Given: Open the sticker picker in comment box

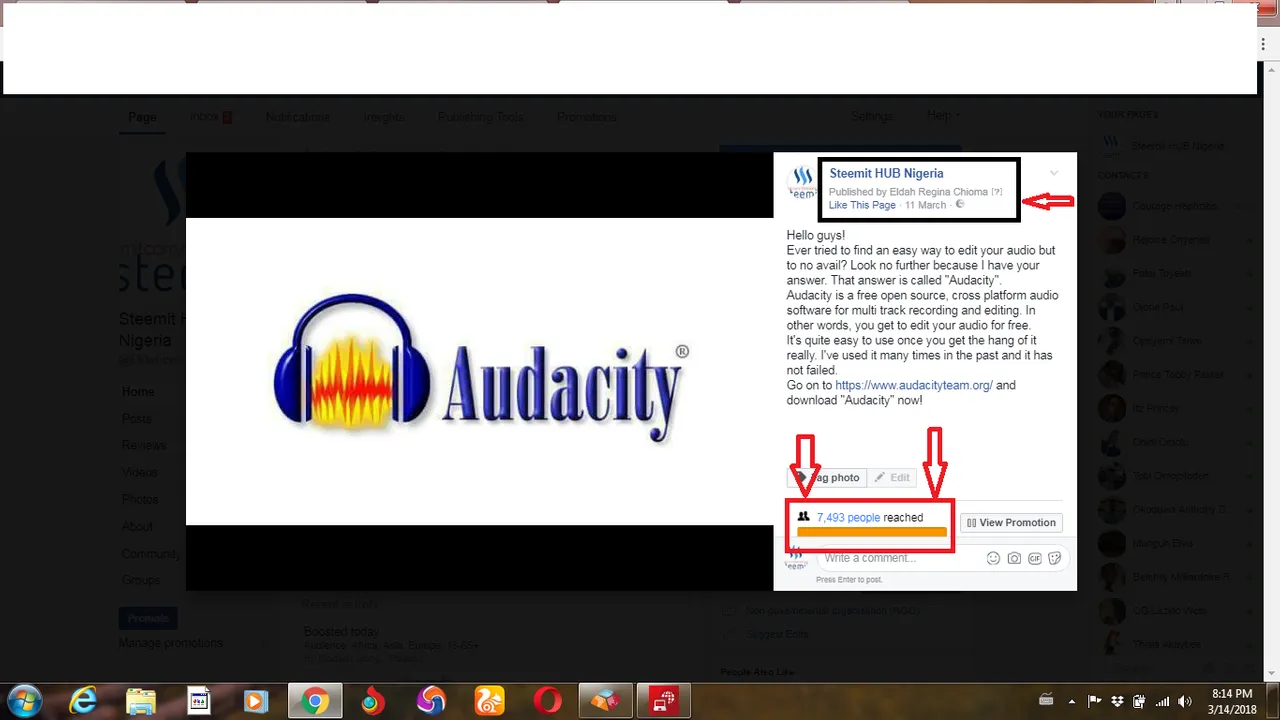Looking at the screenshot, I should click(1054, 558).
